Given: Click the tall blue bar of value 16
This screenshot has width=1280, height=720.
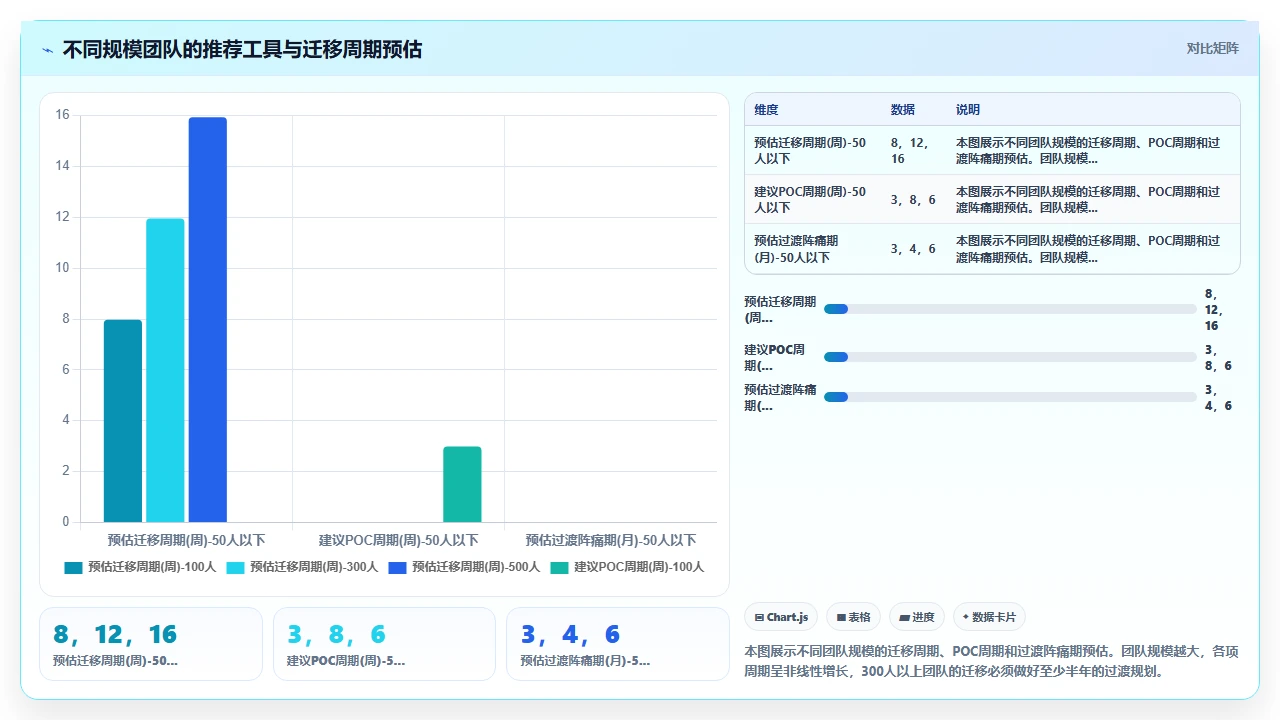Looking at the screenshot, I should pyautogui.click(x=208, y=320).
